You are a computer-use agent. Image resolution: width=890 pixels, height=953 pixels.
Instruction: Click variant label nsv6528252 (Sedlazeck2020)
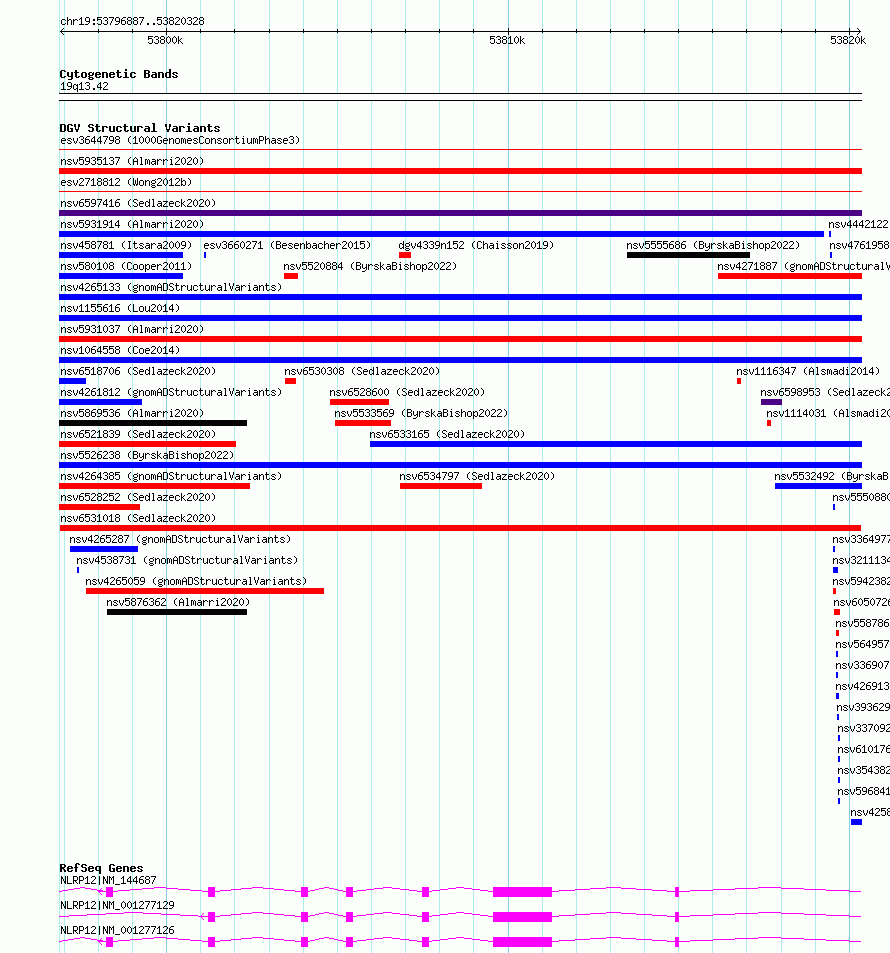(138, 497)
